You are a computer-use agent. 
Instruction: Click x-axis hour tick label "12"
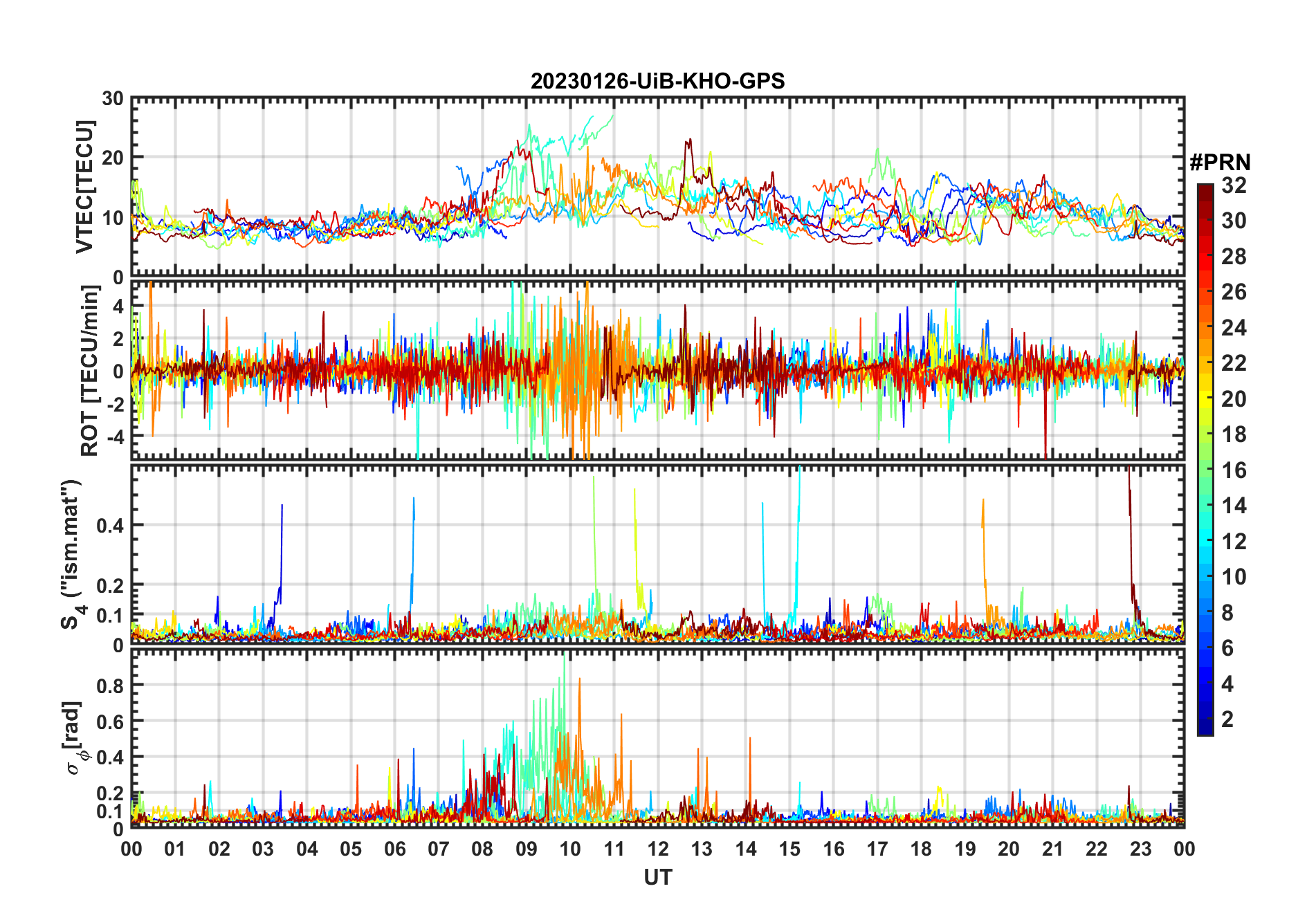coord(658,849)
